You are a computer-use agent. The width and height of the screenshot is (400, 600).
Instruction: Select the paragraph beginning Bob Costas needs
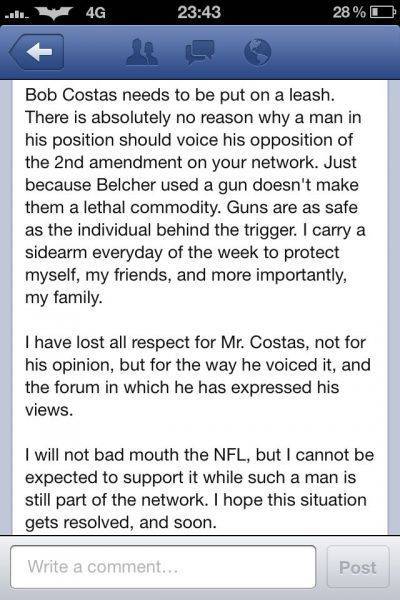pyautogui.click(x=195, y=196)
